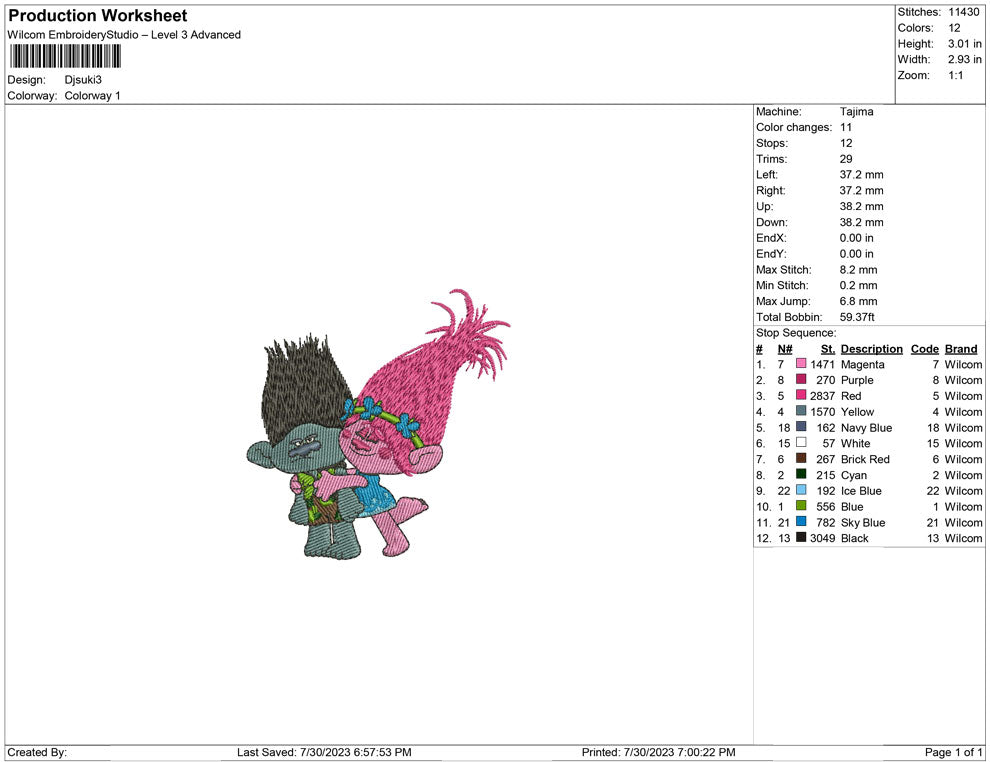Click the Code column header
The image size is (990, 762).
tap(924, 349)
